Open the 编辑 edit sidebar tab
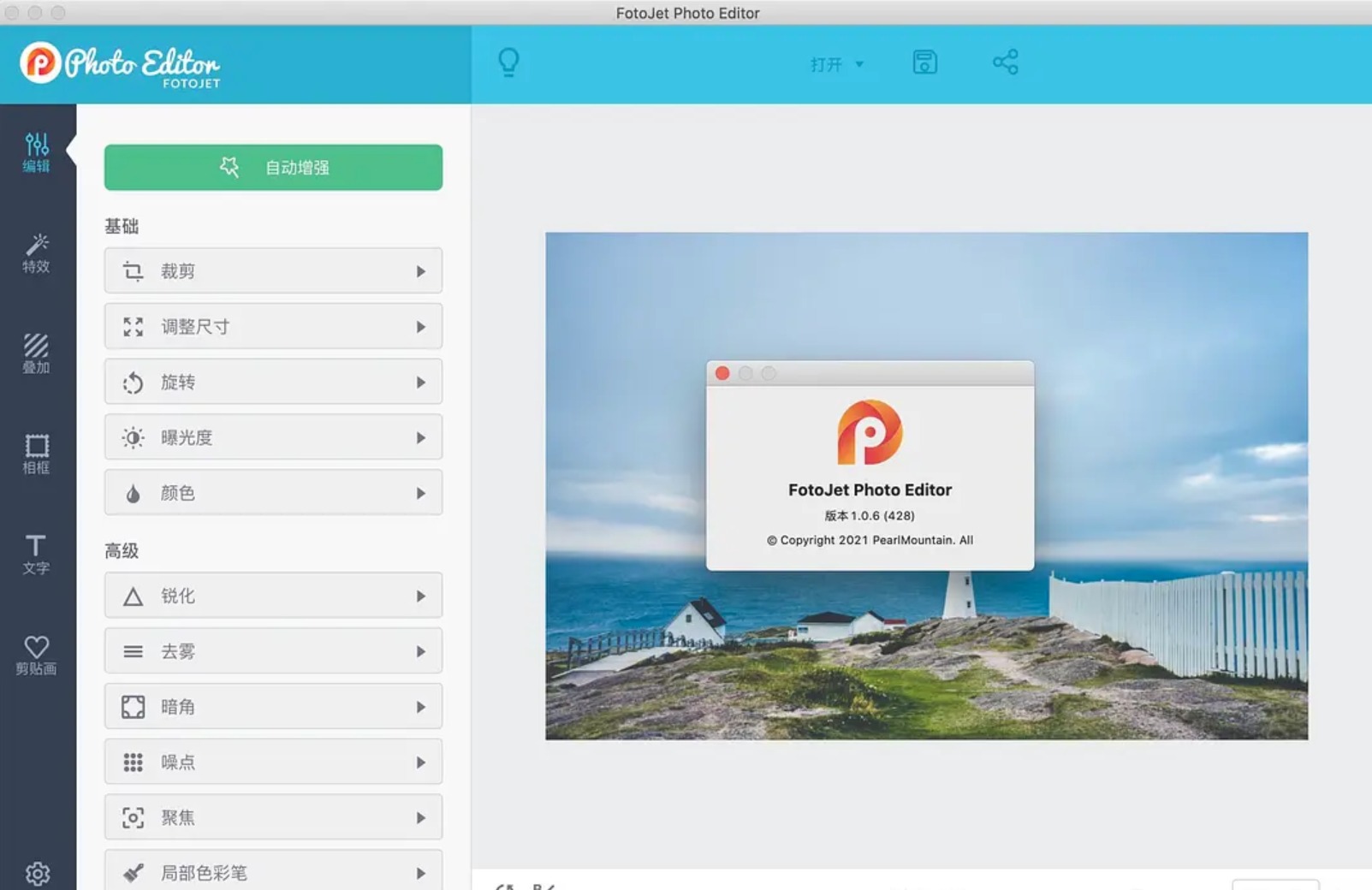 coord(37,153)
